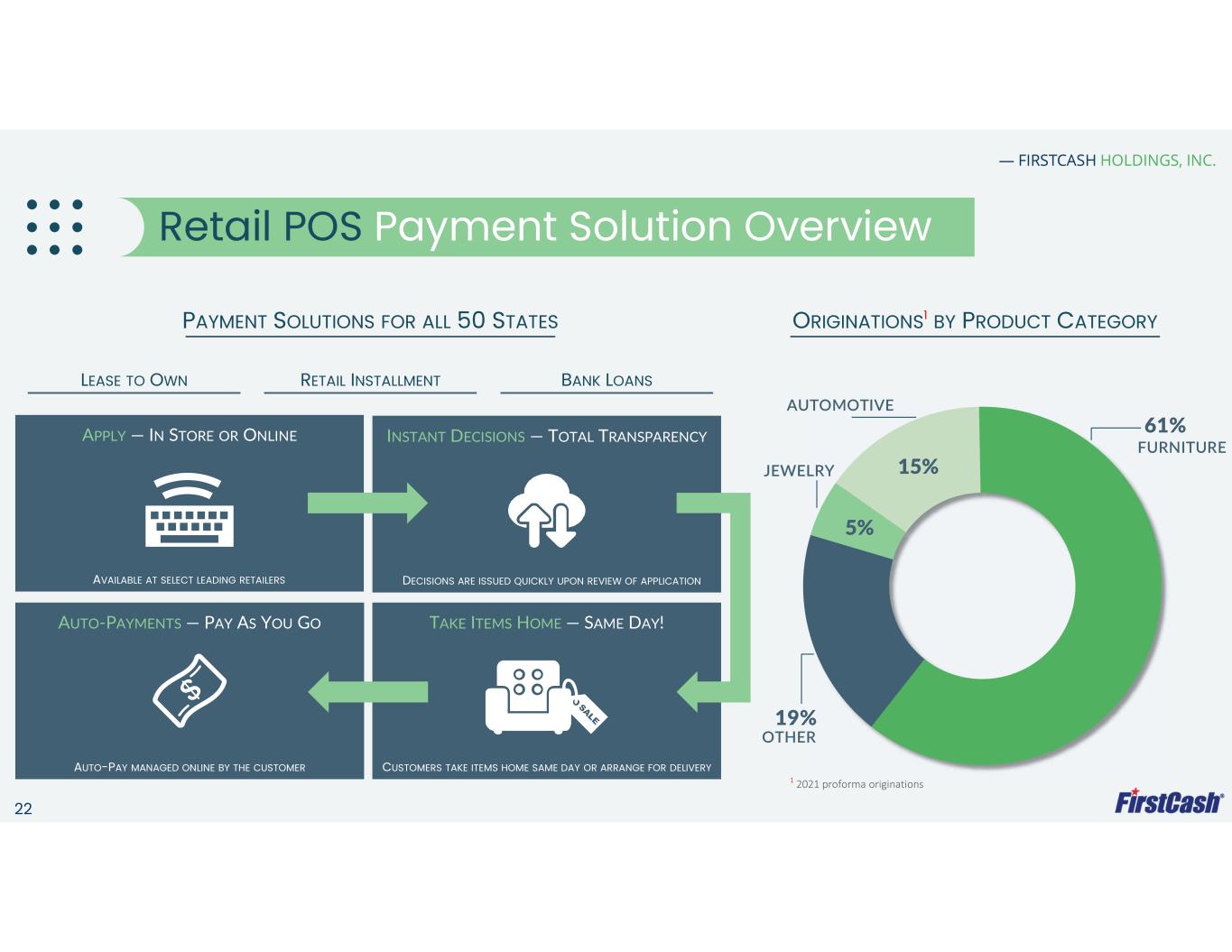The image size is (1232, 952).
Task: Select the Lease to Own heading
Action: tap(134, 380)
